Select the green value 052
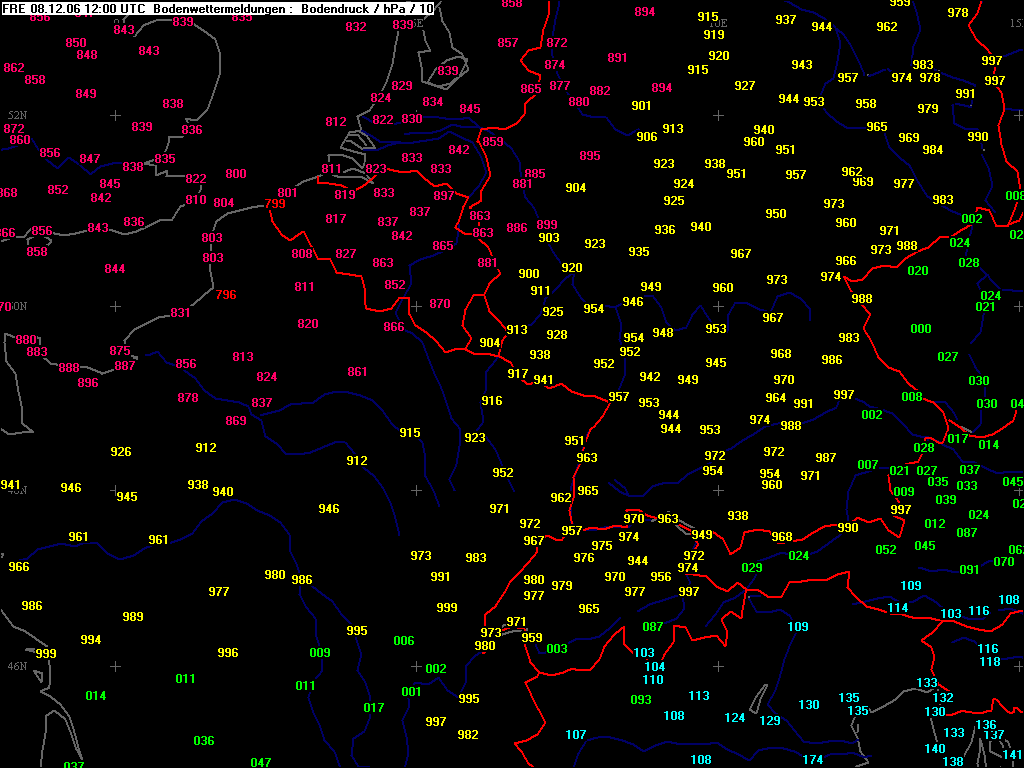 [886, 550]
